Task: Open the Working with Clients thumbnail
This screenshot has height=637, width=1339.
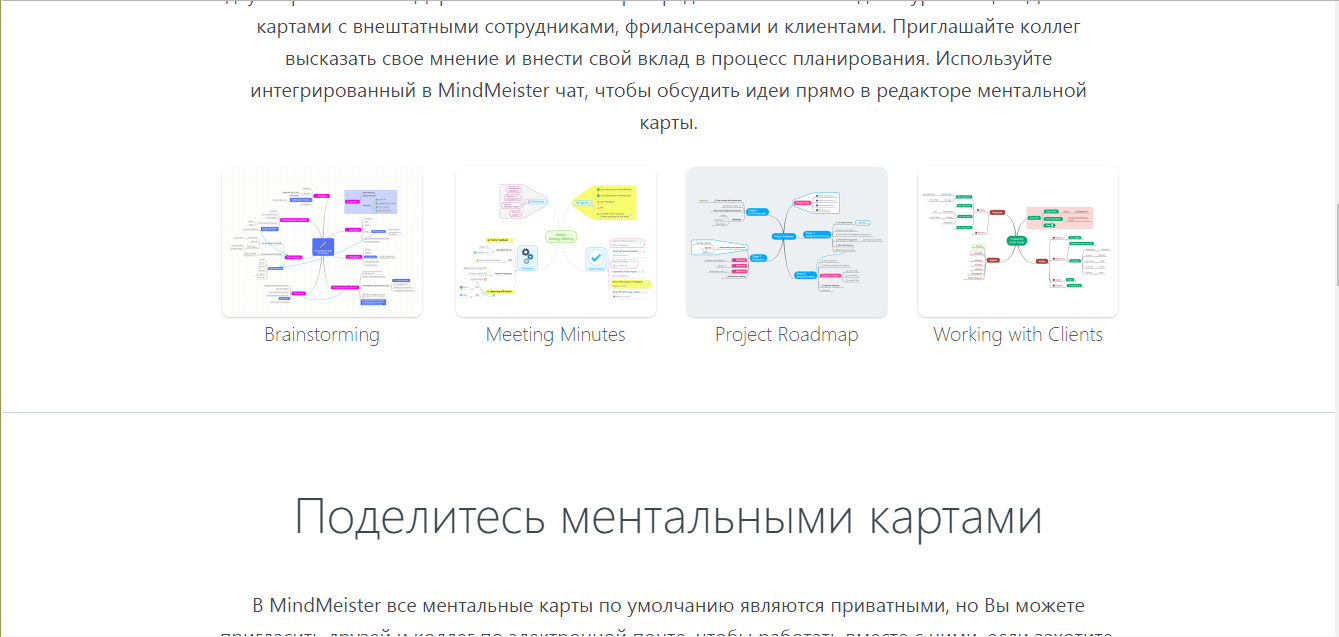Action: [x=1018, y=242]
